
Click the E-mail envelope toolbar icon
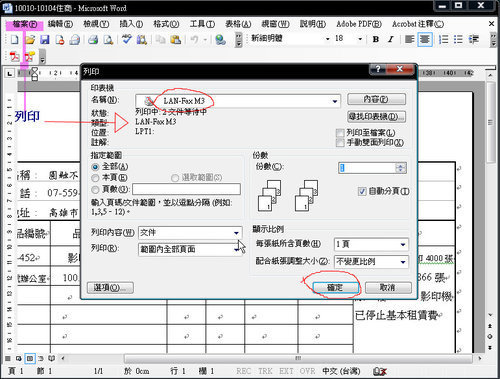tap(75, 40)
